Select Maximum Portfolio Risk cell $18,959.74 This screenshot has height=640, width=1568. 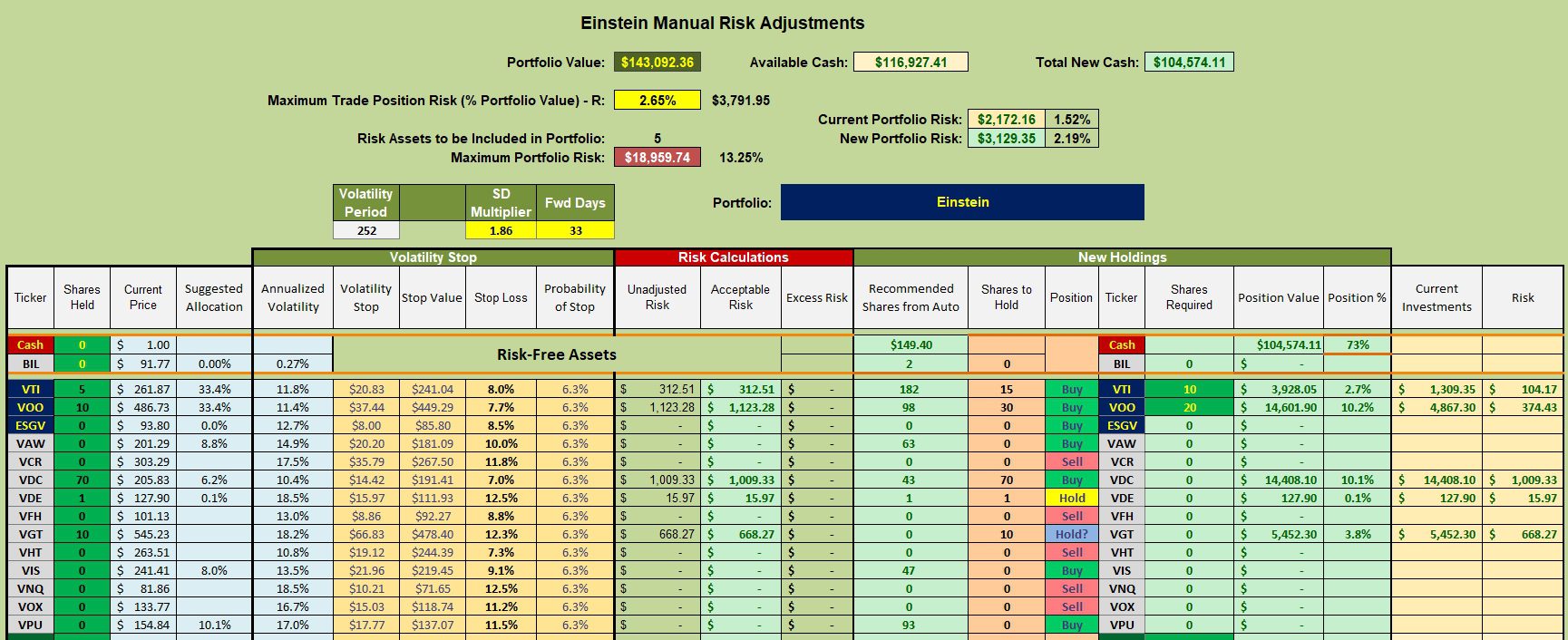point(657,158)
